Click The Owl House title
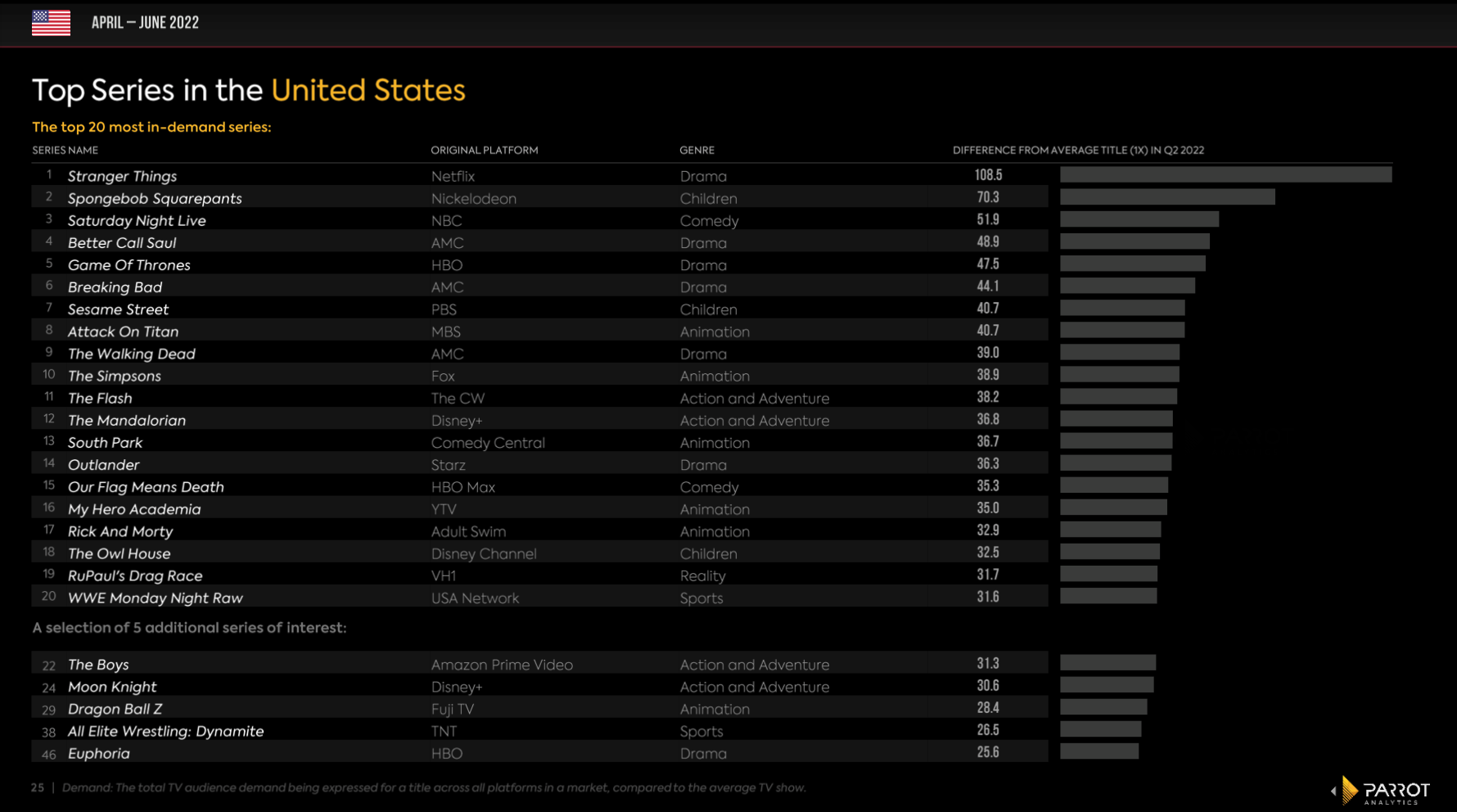 pyautogui.click(x=120, y=553)
